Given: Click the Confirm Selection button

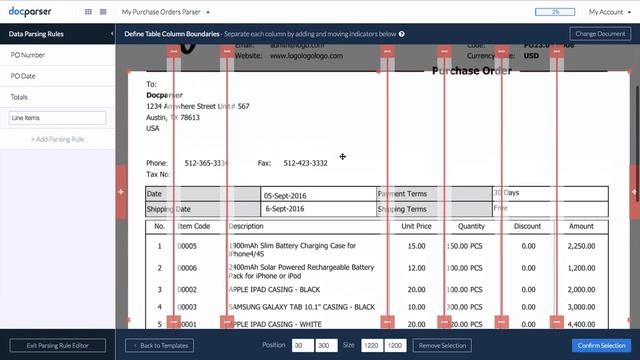Looking at the screenshot, I should tap(601, 345).
